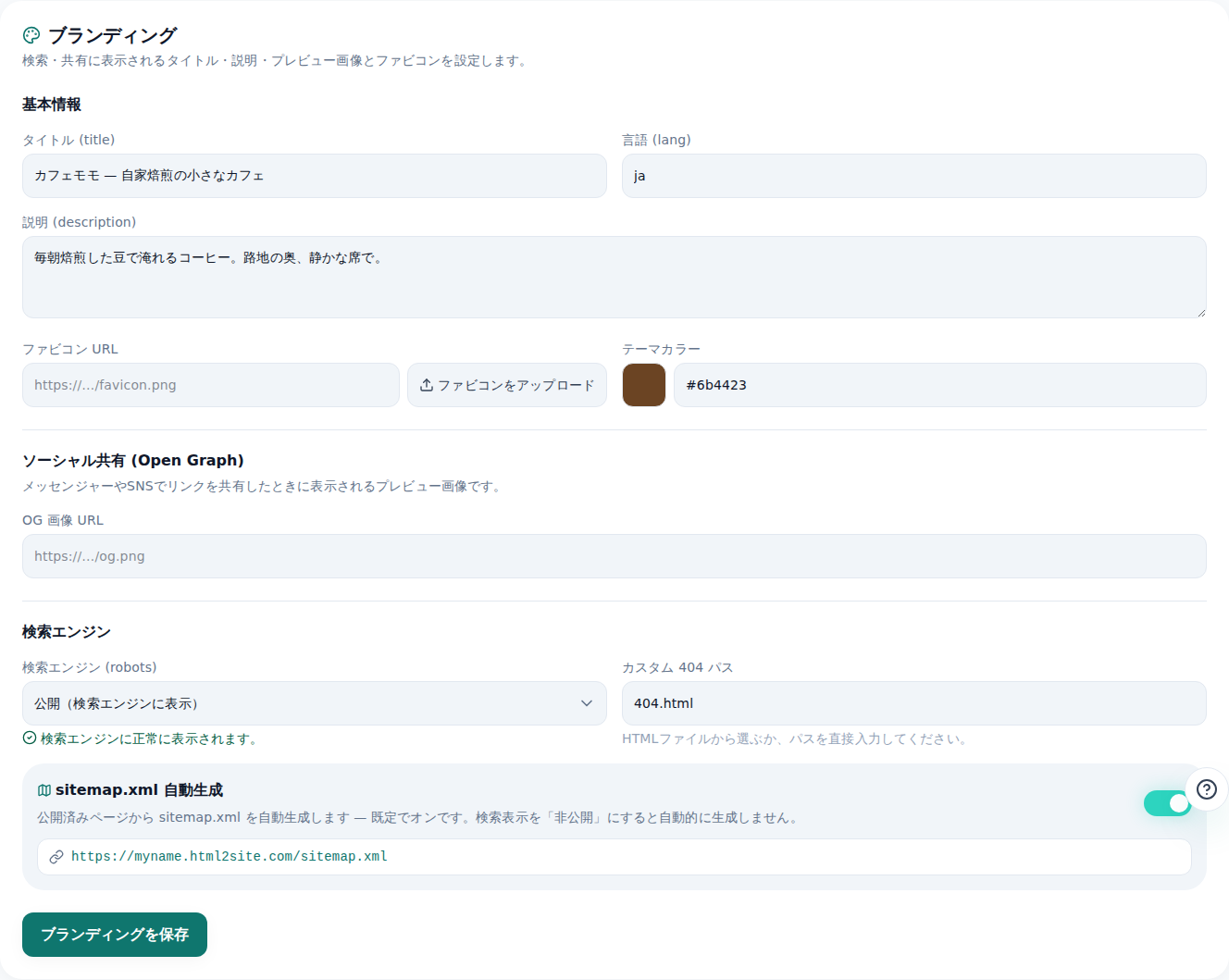Screen dimensions: 1229x980
Task: Click the HTMLファイルから選ぶか hint text
Action: [794, 738]
